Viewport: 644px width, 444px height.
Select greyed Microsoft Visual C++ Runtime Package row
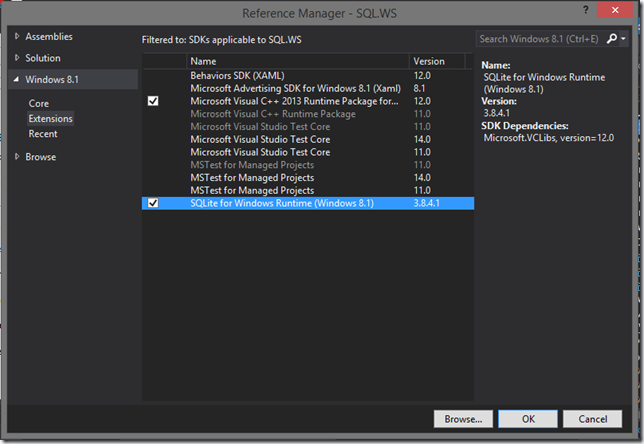[x=308, y=114]
